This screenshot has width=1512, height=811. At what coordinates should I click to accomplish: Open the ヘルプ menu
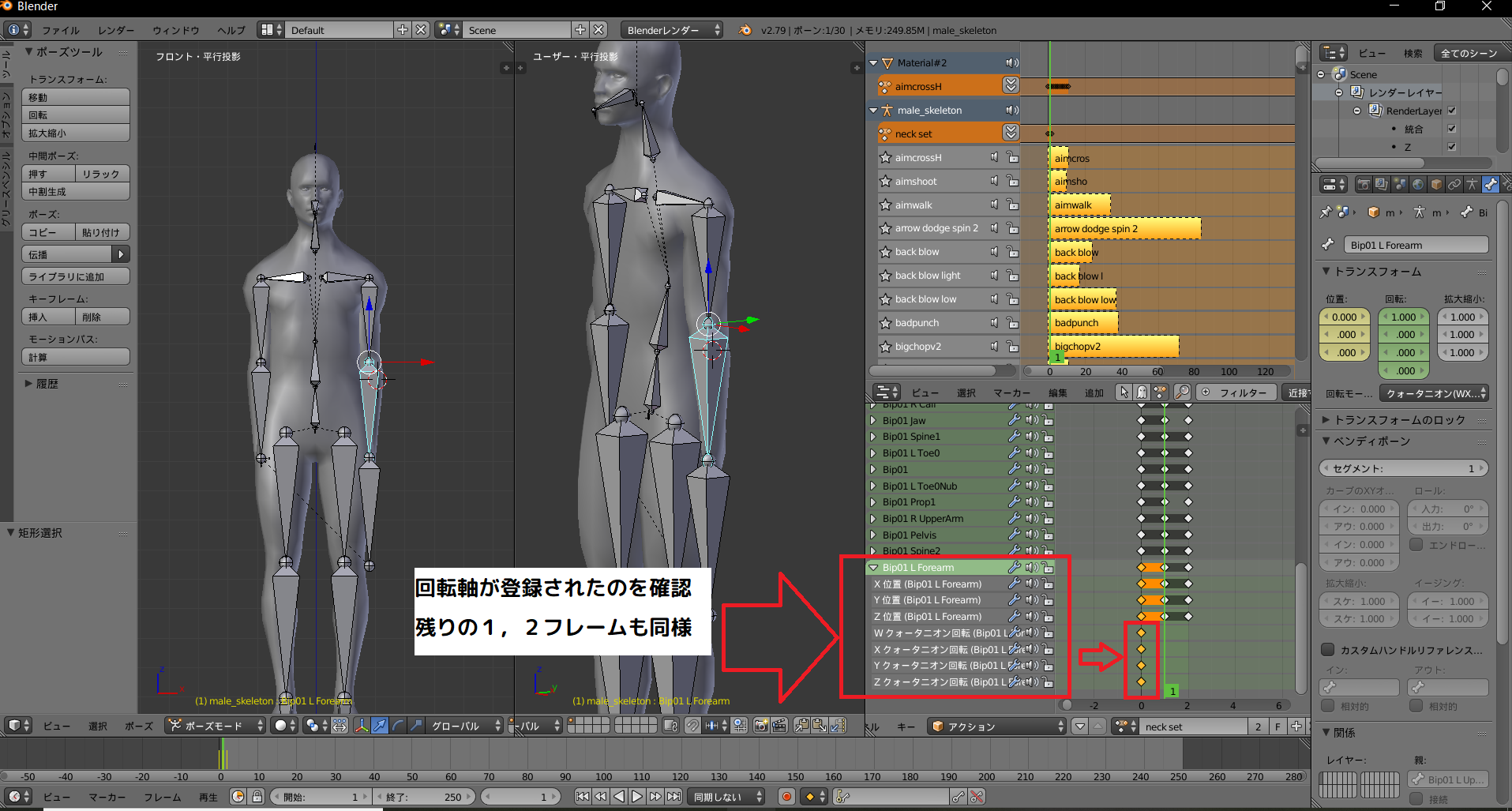pos(231,31)
